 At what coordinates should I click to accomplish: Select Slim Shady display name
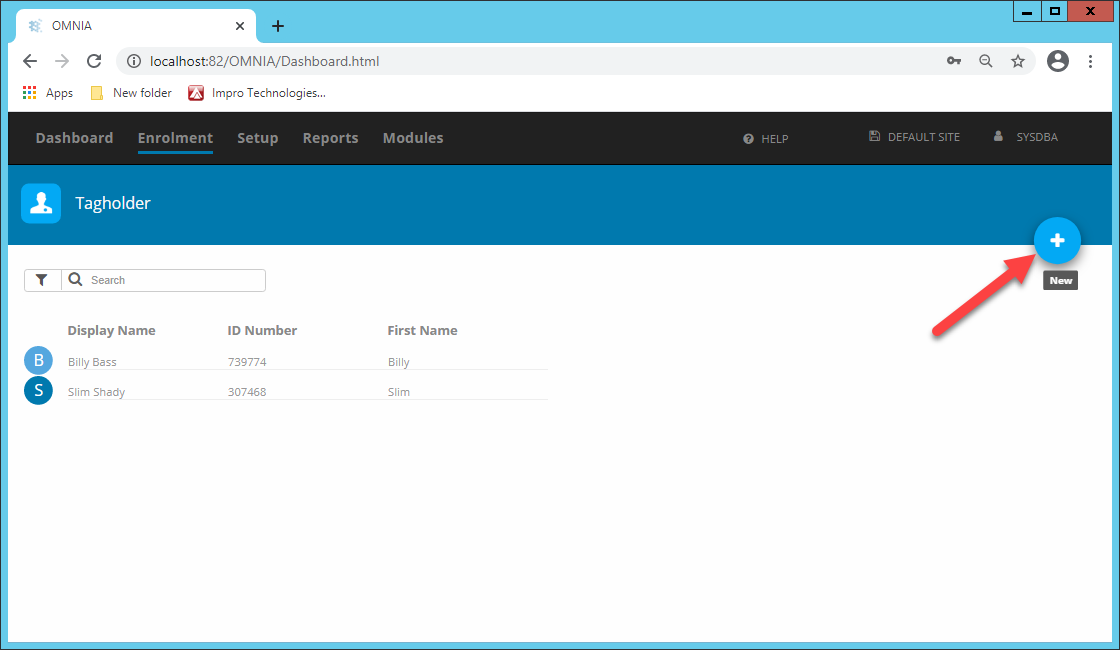(x=96, y=392)
